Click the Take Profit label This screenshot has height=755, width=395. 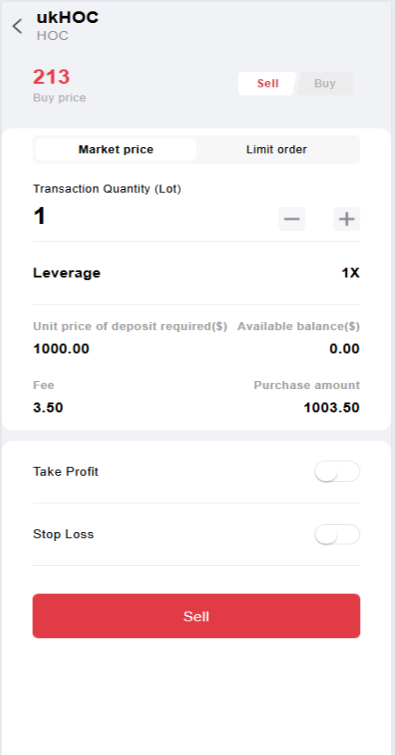pyautogui.click(x=66, y=471)
